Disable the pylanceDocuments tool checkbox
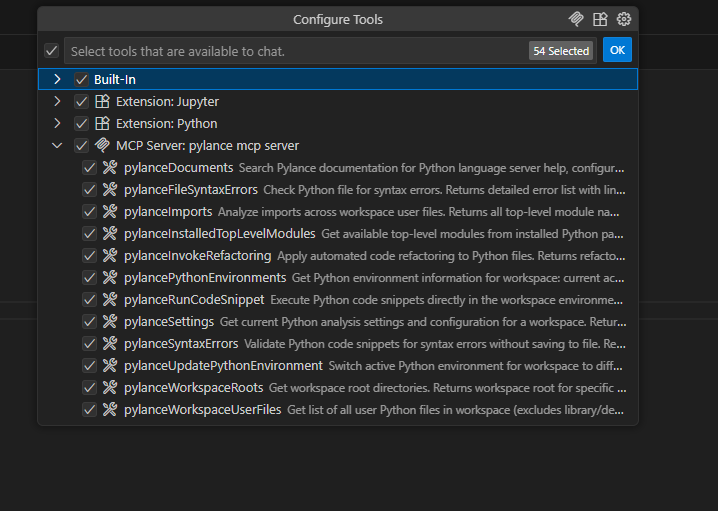This screenshot has width=718, height=511. (89, 168)
